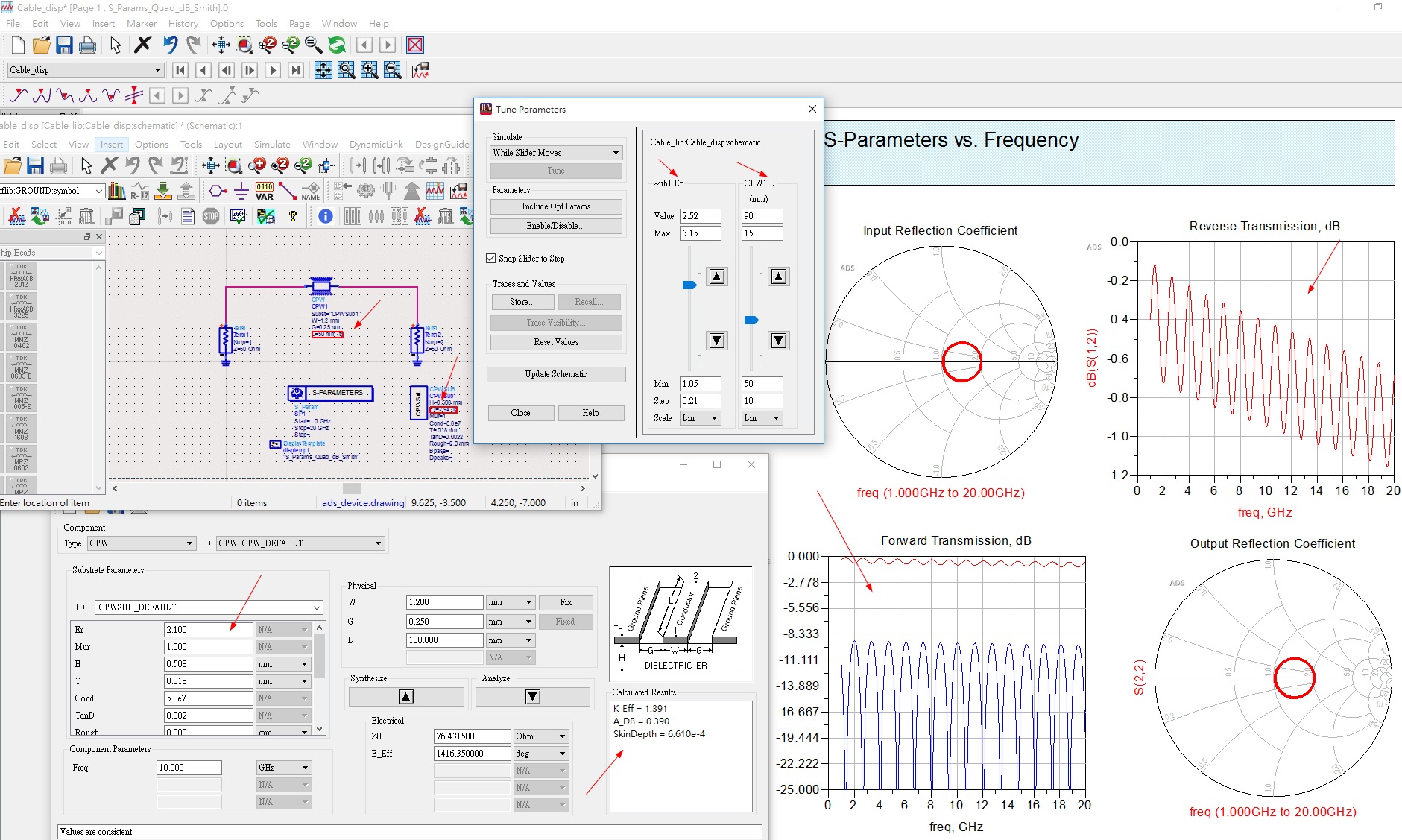
Task: Click the down-arrow stepper for the CPW1.L slider
Action: pos(779,341)
